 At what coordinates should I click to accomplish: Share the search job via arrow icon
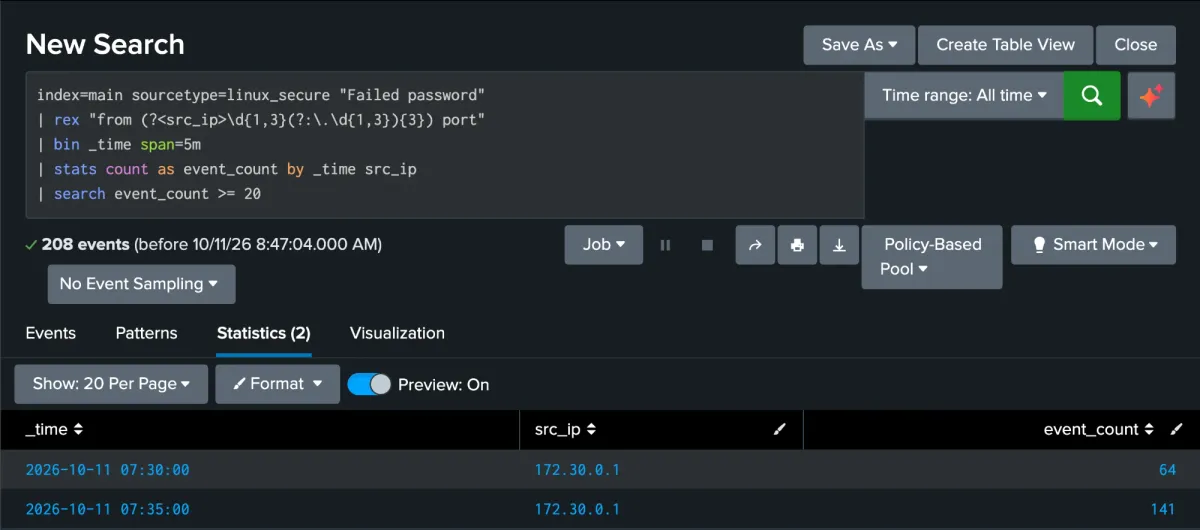click(x=755, y=245)
